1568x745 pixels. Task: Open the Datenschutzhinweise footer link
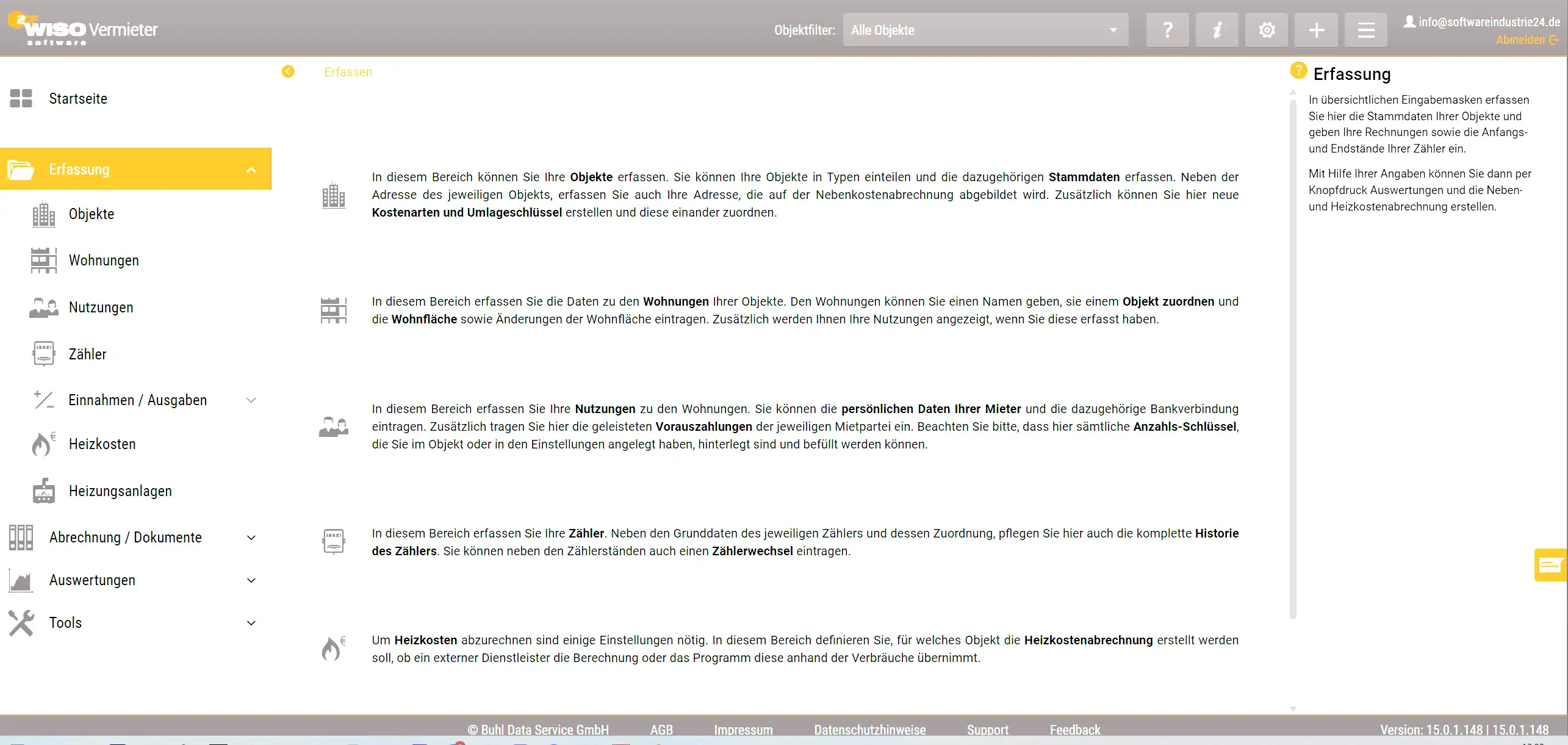869,730
